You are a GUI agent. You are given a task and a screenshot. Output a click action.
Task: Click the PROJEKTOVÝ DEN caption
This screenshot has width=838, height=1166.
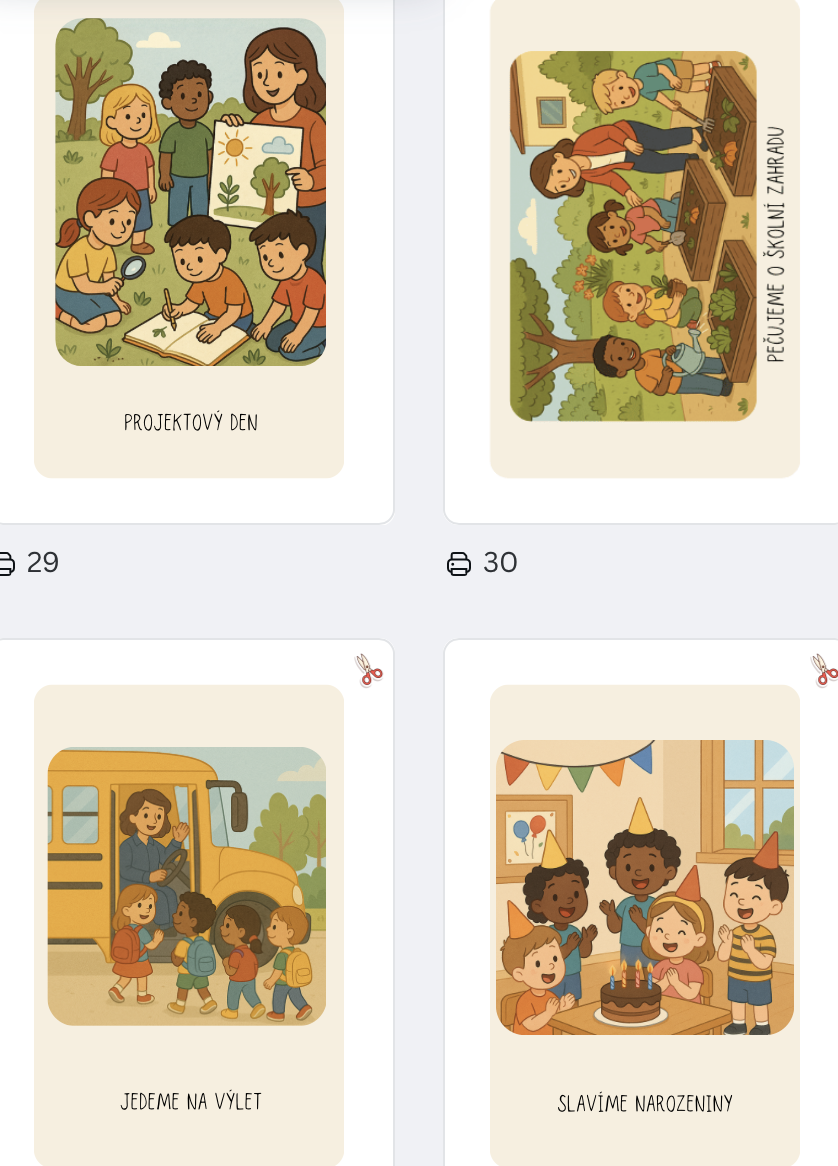[x=190, y=422]
